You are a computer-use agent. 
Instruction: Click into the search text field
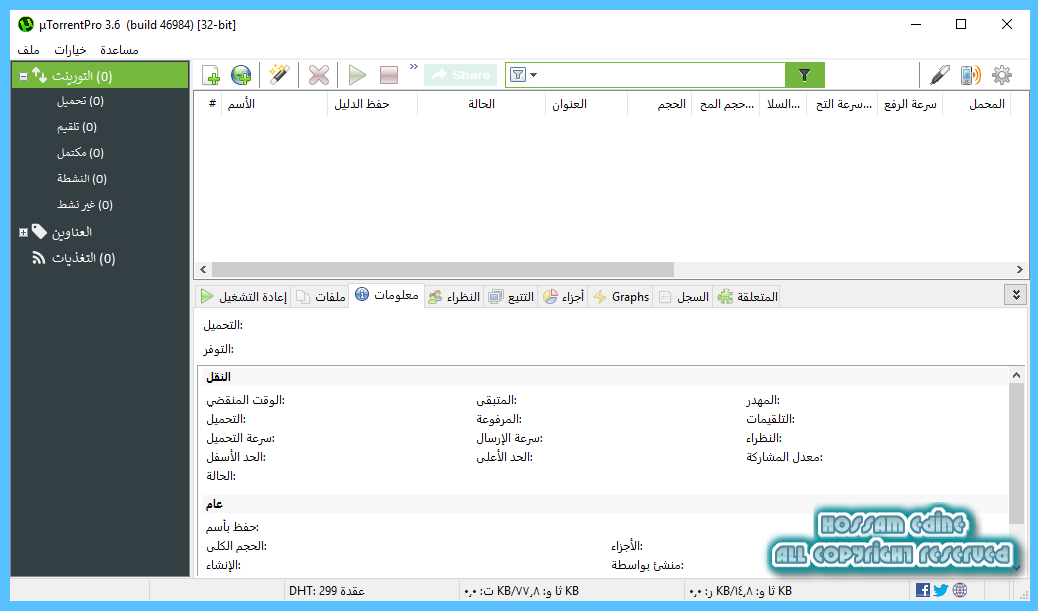click(662, 75)
